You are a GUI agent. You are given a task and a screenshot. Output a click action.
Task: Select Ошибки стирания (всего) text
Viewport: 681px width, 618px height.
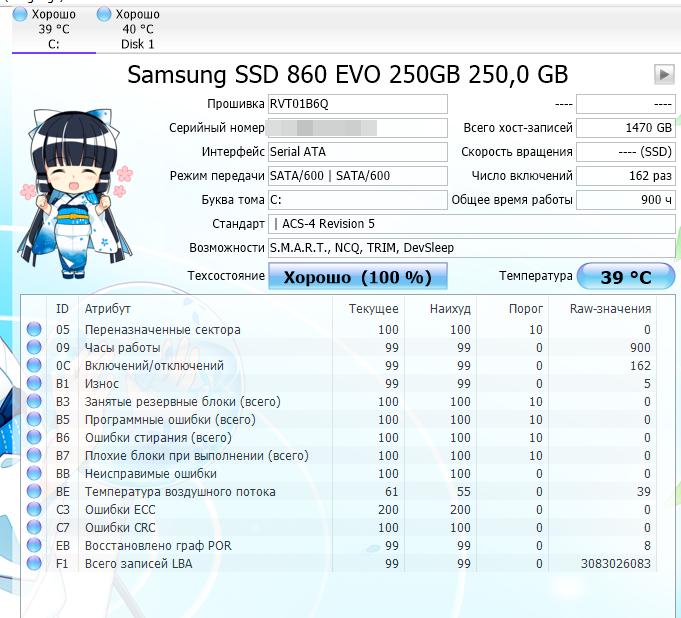pyautogui.click(x=158, y=438)
